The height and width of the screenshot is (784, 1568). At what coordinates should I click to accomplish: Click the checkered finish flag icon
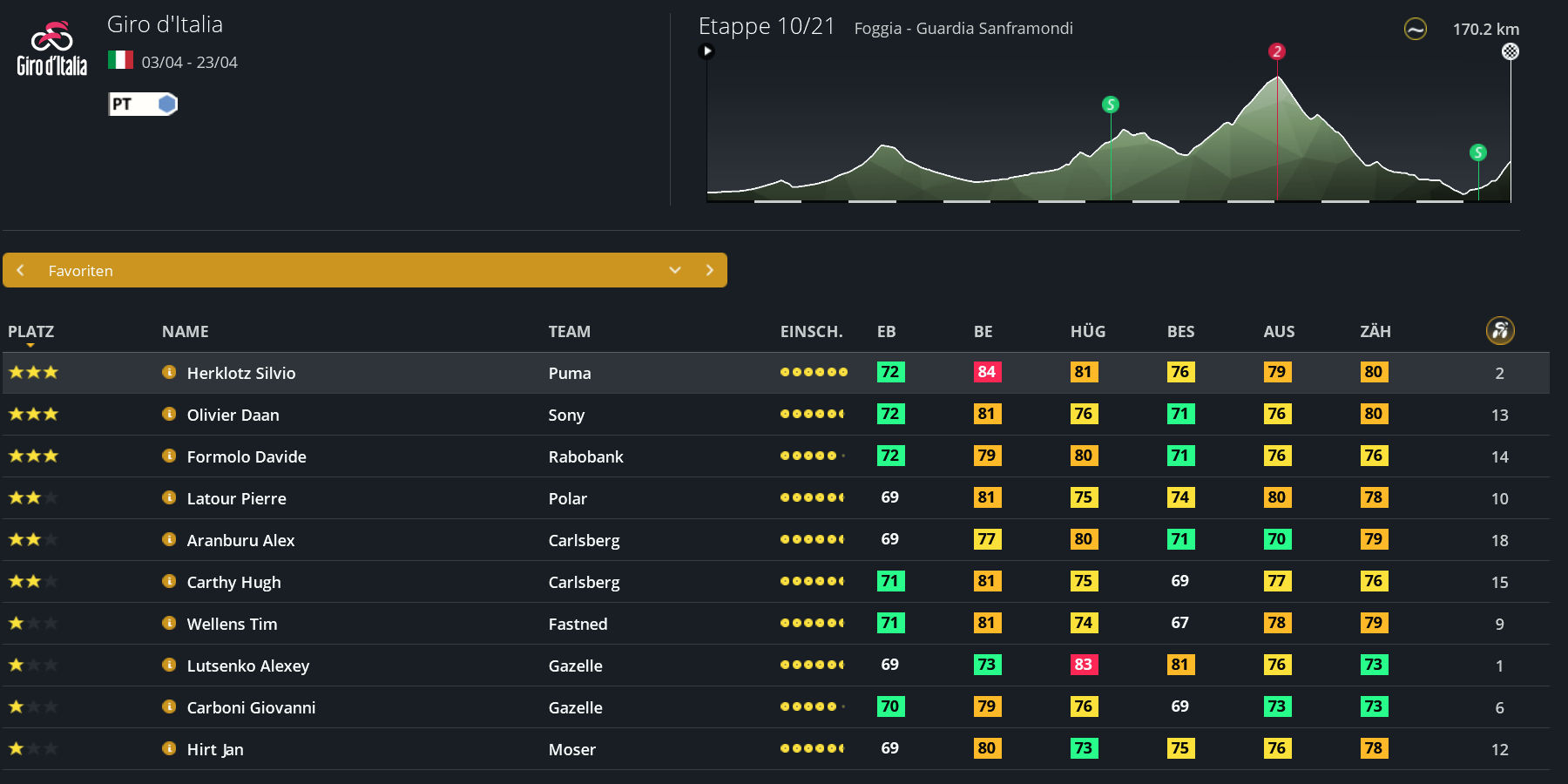pos(1511,51)
